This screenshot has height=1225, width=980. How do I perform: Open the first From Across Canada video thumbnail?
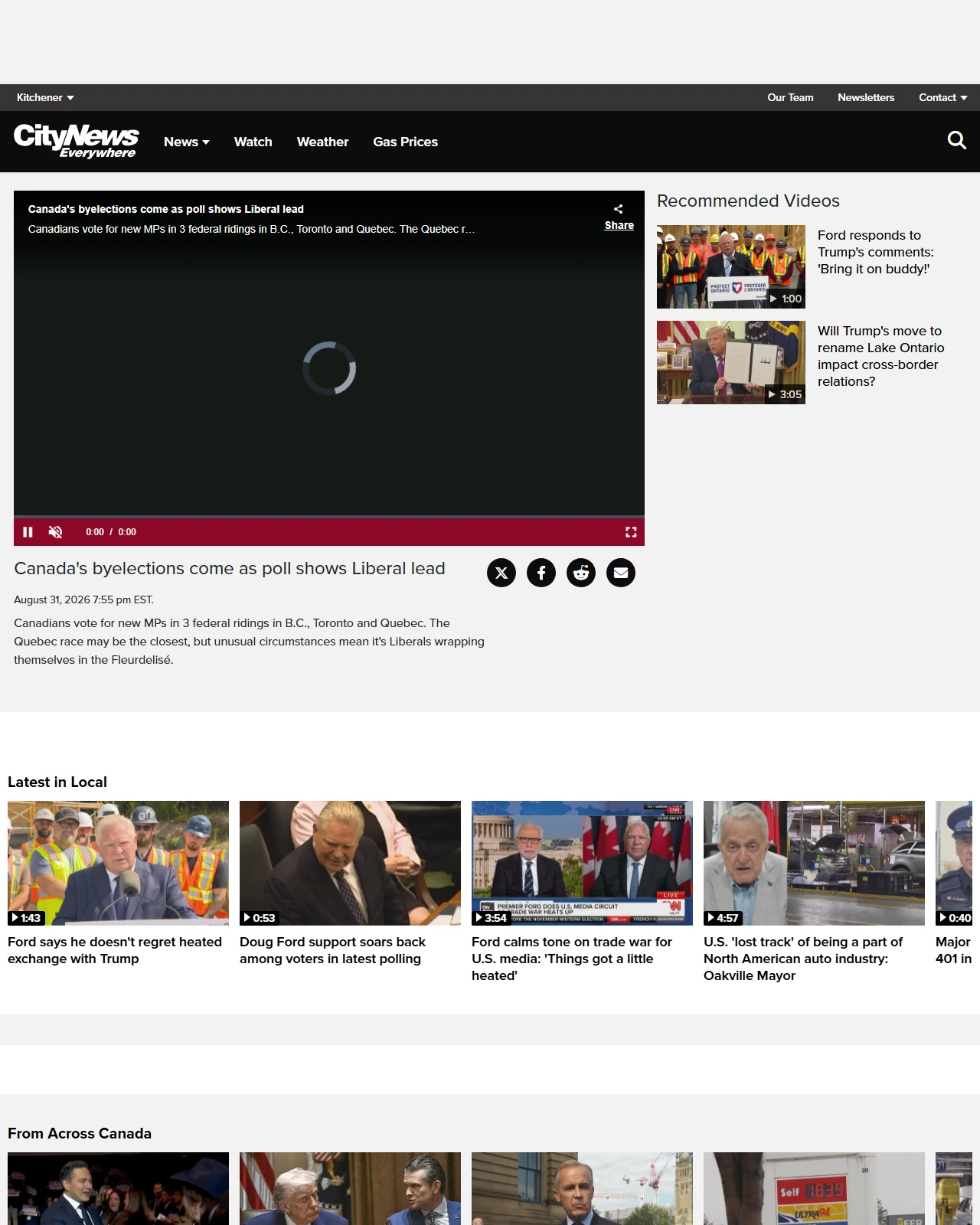tap(118, 1188)
